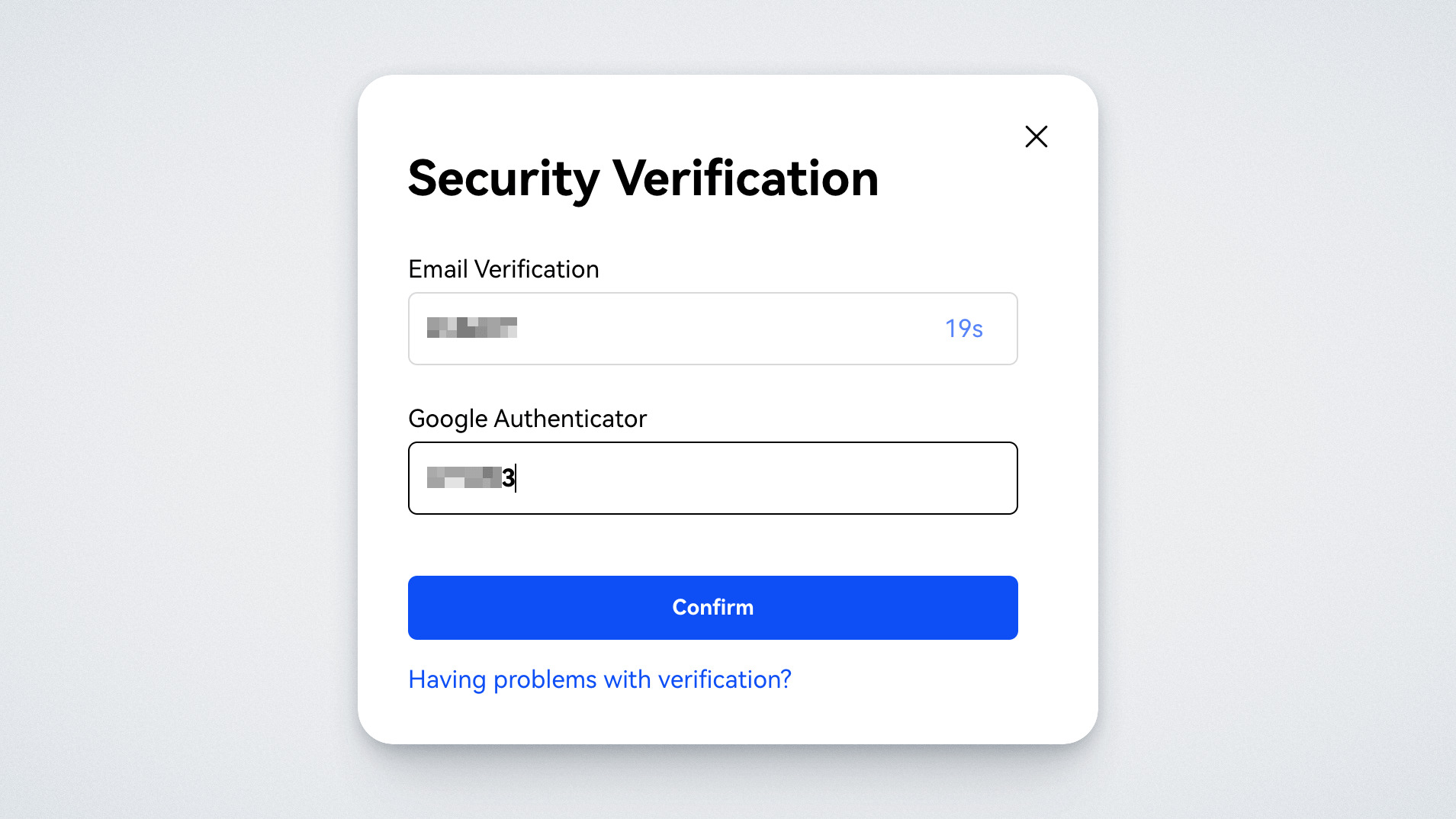Image resolution: width=1456 pixels, height=819 pixels.
Task: Click the Security Verification heading
Action: click(643, 178)
